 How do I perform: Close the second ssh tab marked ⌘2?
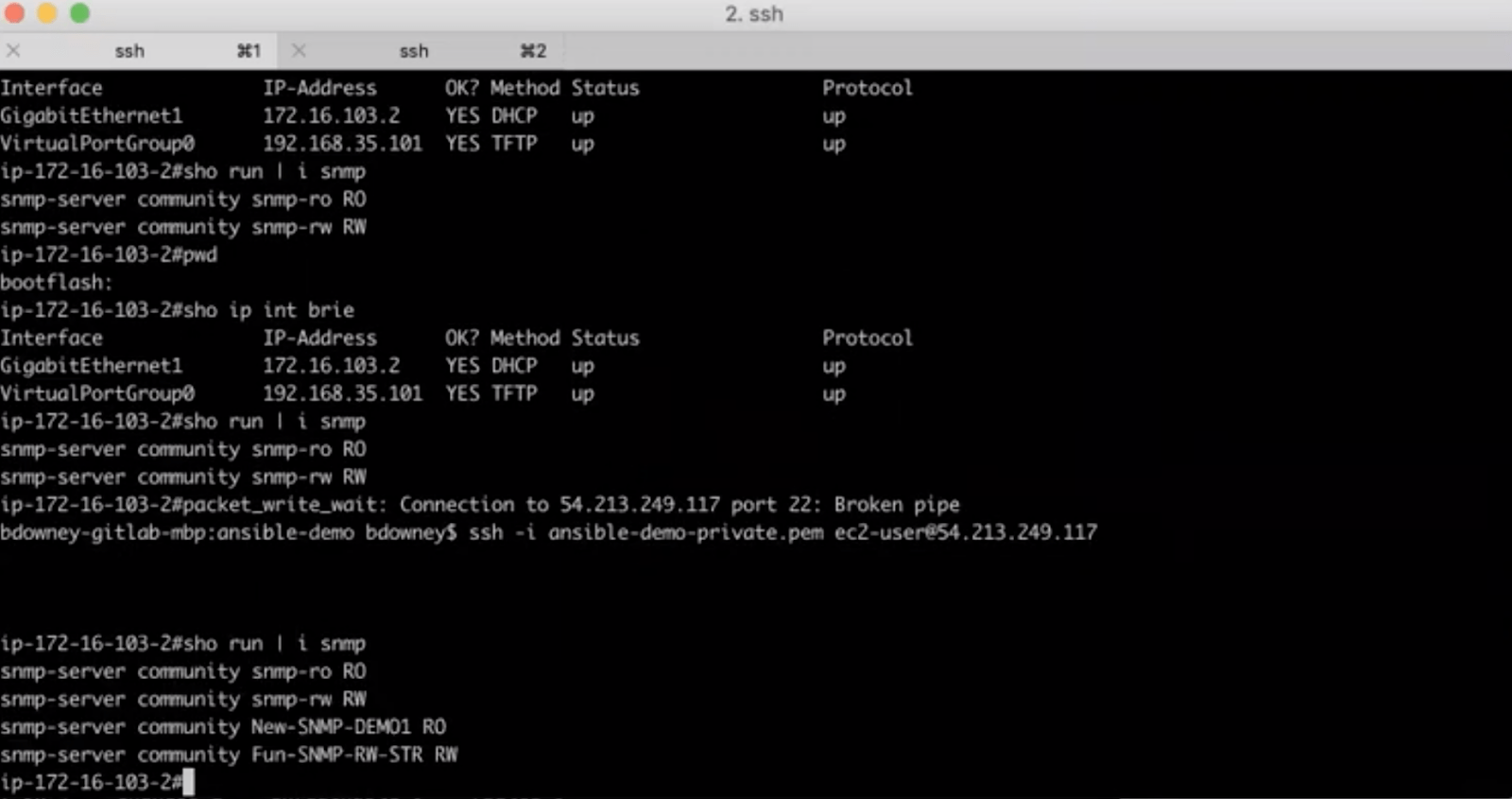click(299, 51)
